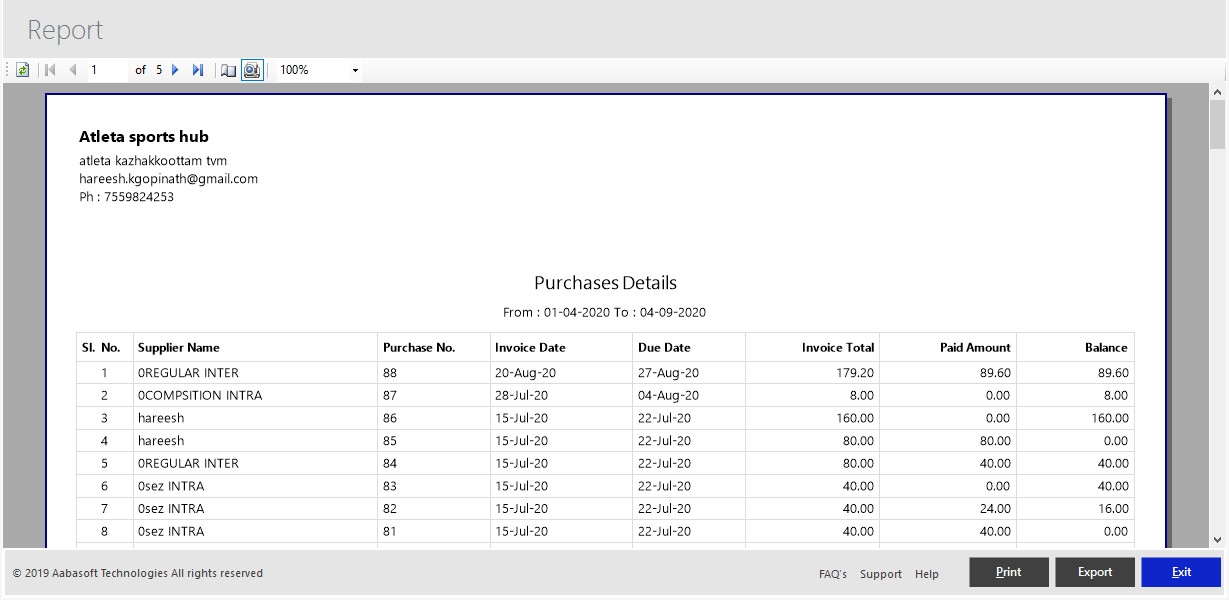Click balance value 160.00
Image resolution: width=1229 pixels, height=600 pixels.
point(1110,419)
